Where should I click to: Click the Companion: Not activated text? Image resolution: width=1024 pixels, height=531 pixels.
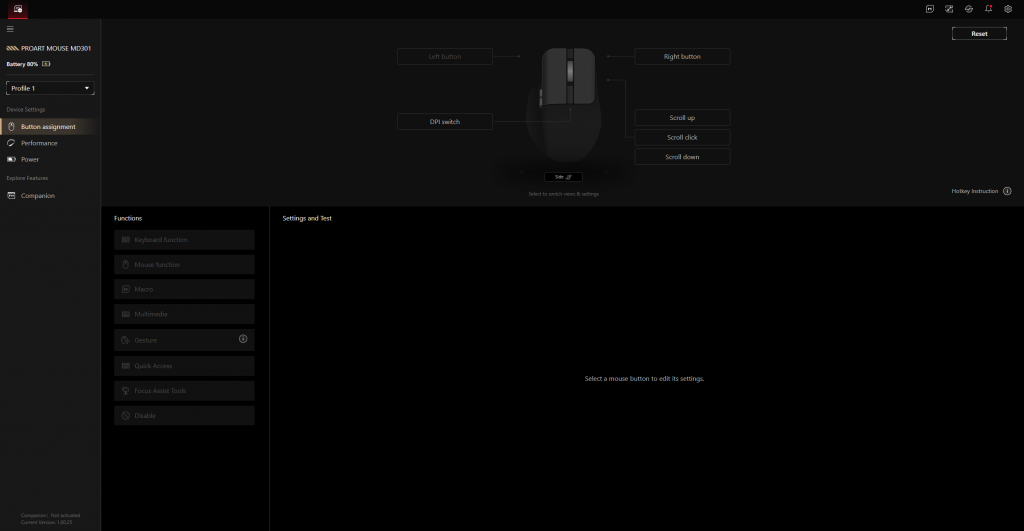click(x=50, y=515)
